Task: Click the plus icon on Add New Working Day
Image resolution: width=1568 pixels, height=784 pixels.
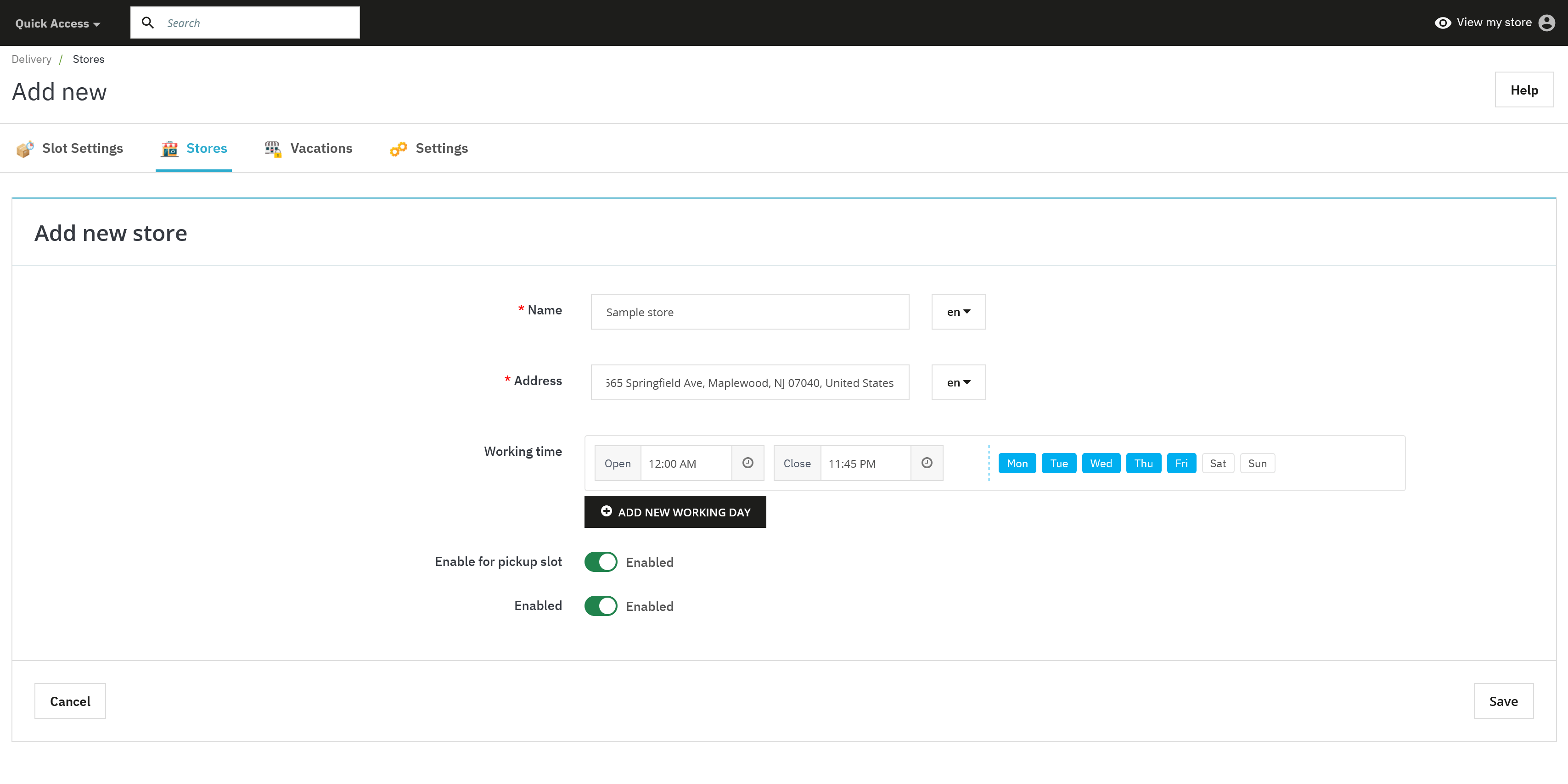Action: [x=606, y=511]
